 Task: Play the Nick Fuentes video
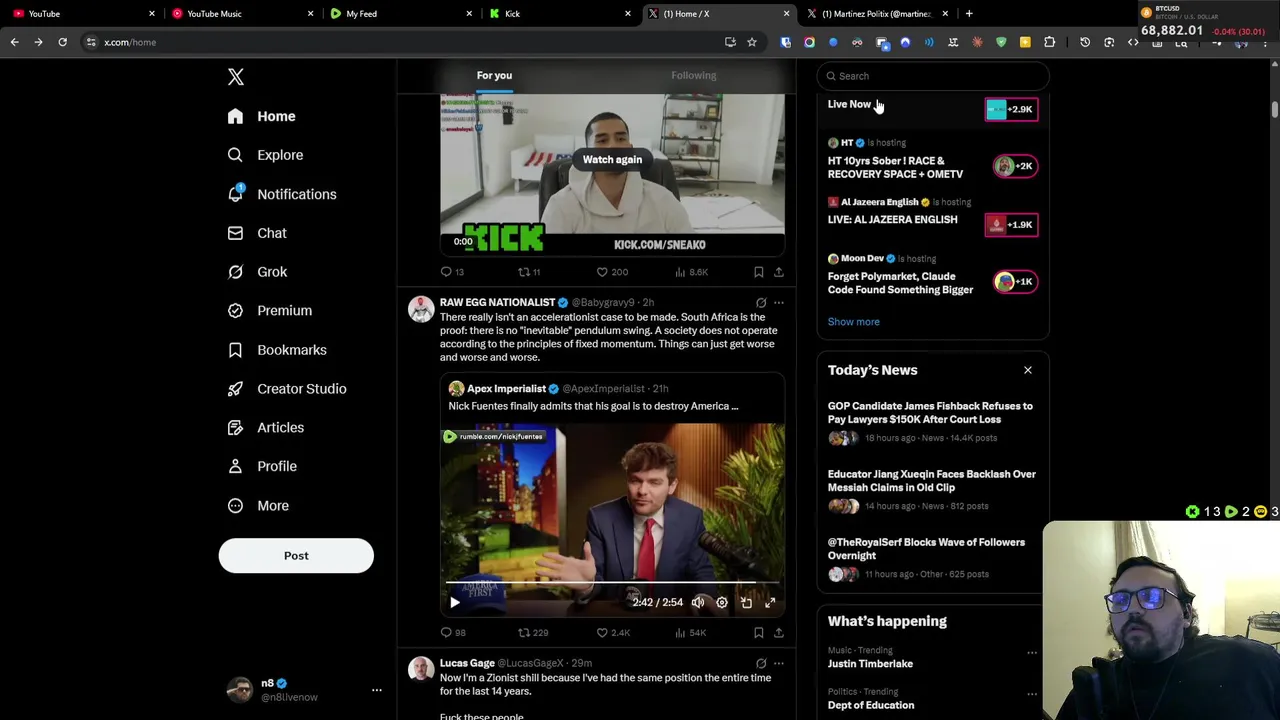coord(454,602)
